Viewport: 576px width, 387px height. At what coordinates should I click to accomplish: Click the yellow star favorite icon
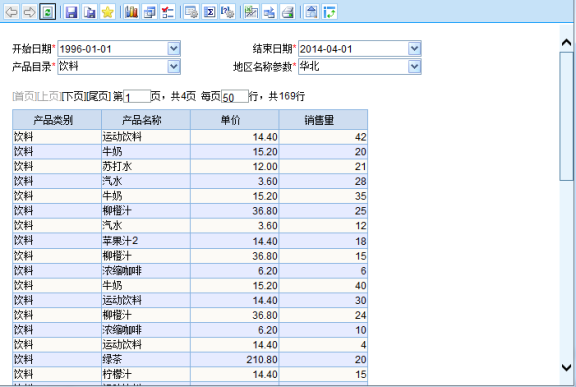pos(107,12)
